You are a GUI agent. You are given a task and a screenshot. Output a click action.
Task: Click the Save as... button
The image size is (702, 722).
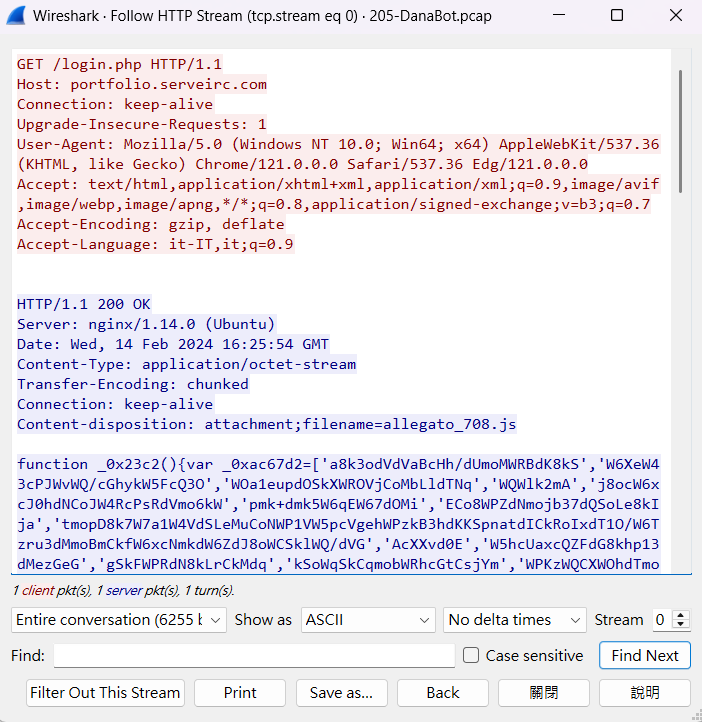tap(341, 692)
